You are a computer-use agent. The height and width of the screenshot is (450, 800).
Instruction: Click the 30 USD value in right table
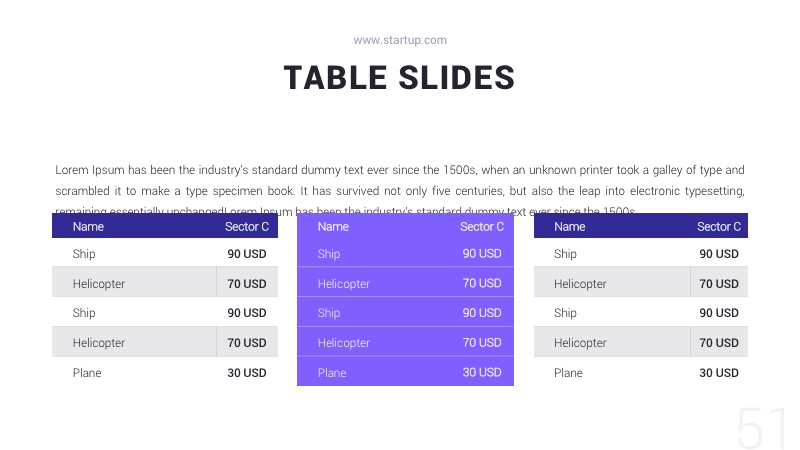click(x=719, y=373)
